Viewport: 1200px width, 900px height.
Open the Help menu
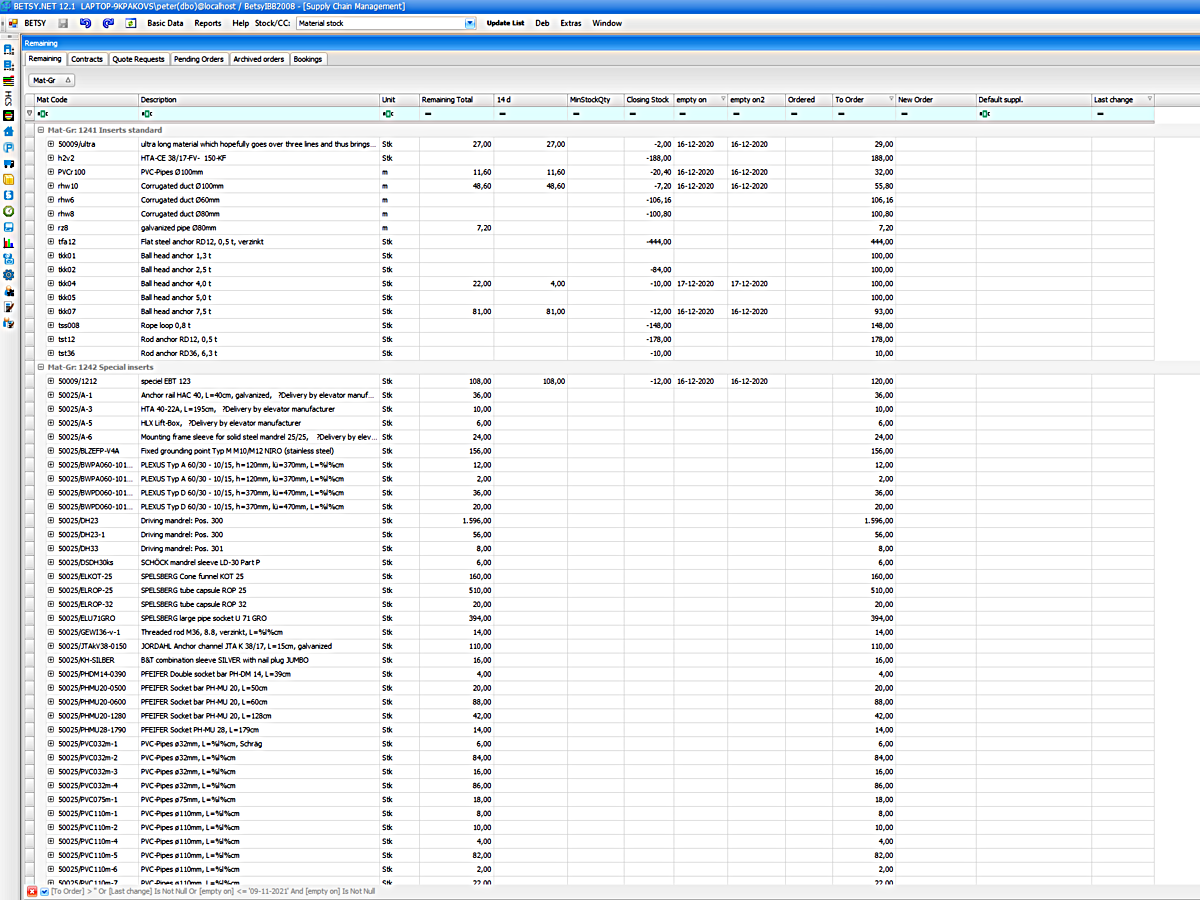pyautogui.click(x=240, y=22)
